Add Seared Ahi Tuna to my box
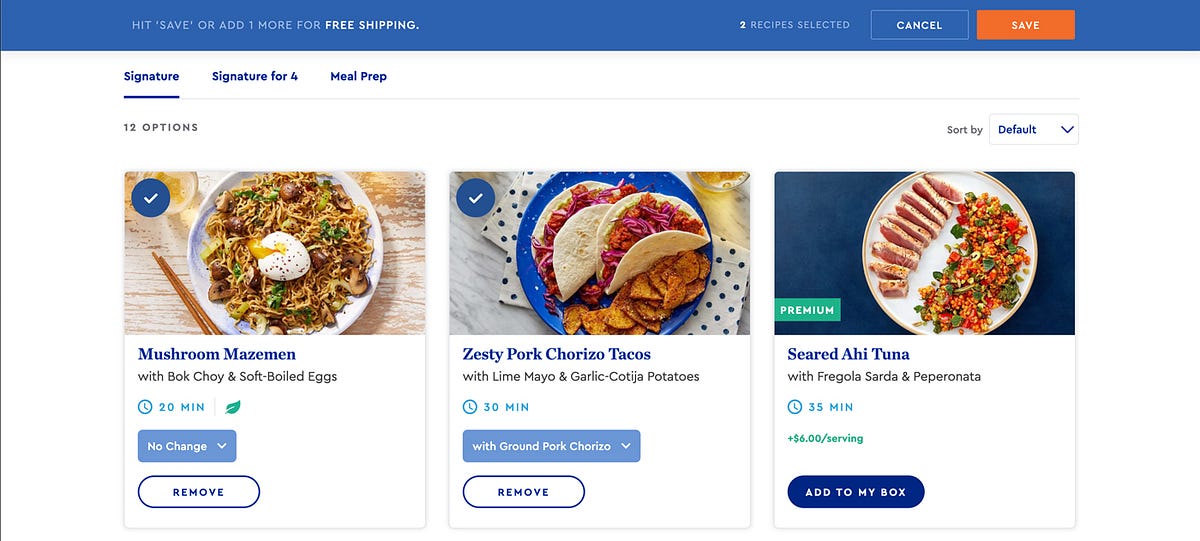This screenshot has height=541, width=1200. (x=856, y=492)
